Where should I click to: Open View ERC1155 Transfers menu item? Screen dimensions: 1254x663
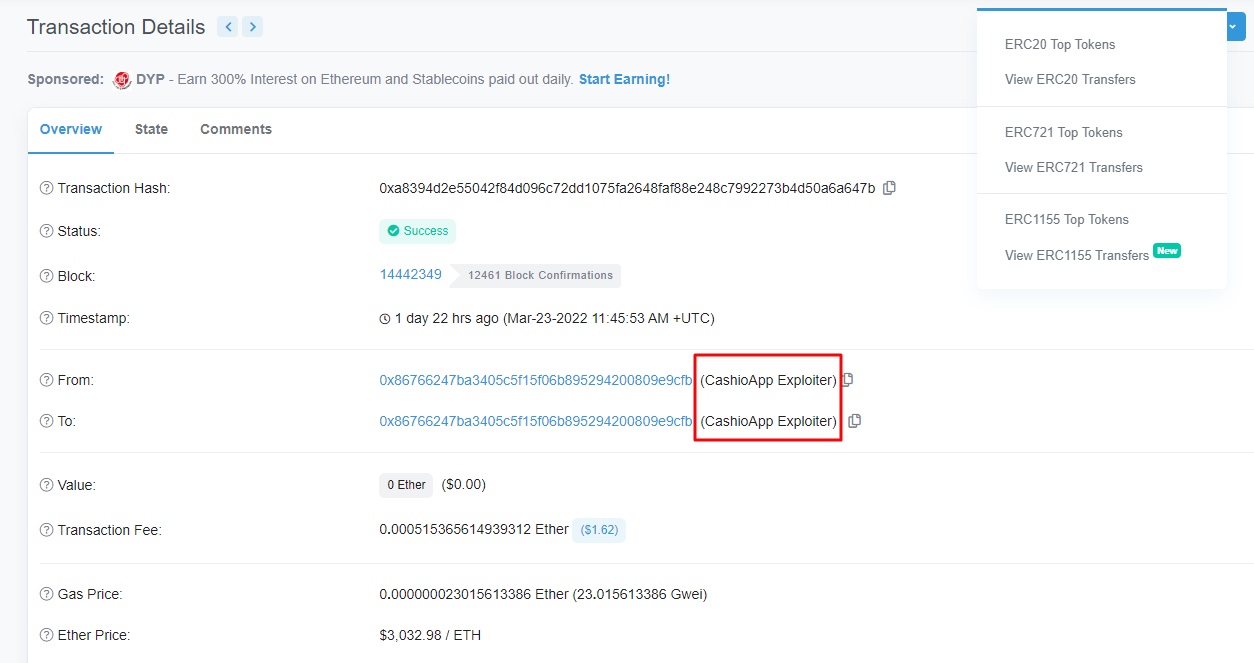pyautogui.click(x=1077, y=255)
